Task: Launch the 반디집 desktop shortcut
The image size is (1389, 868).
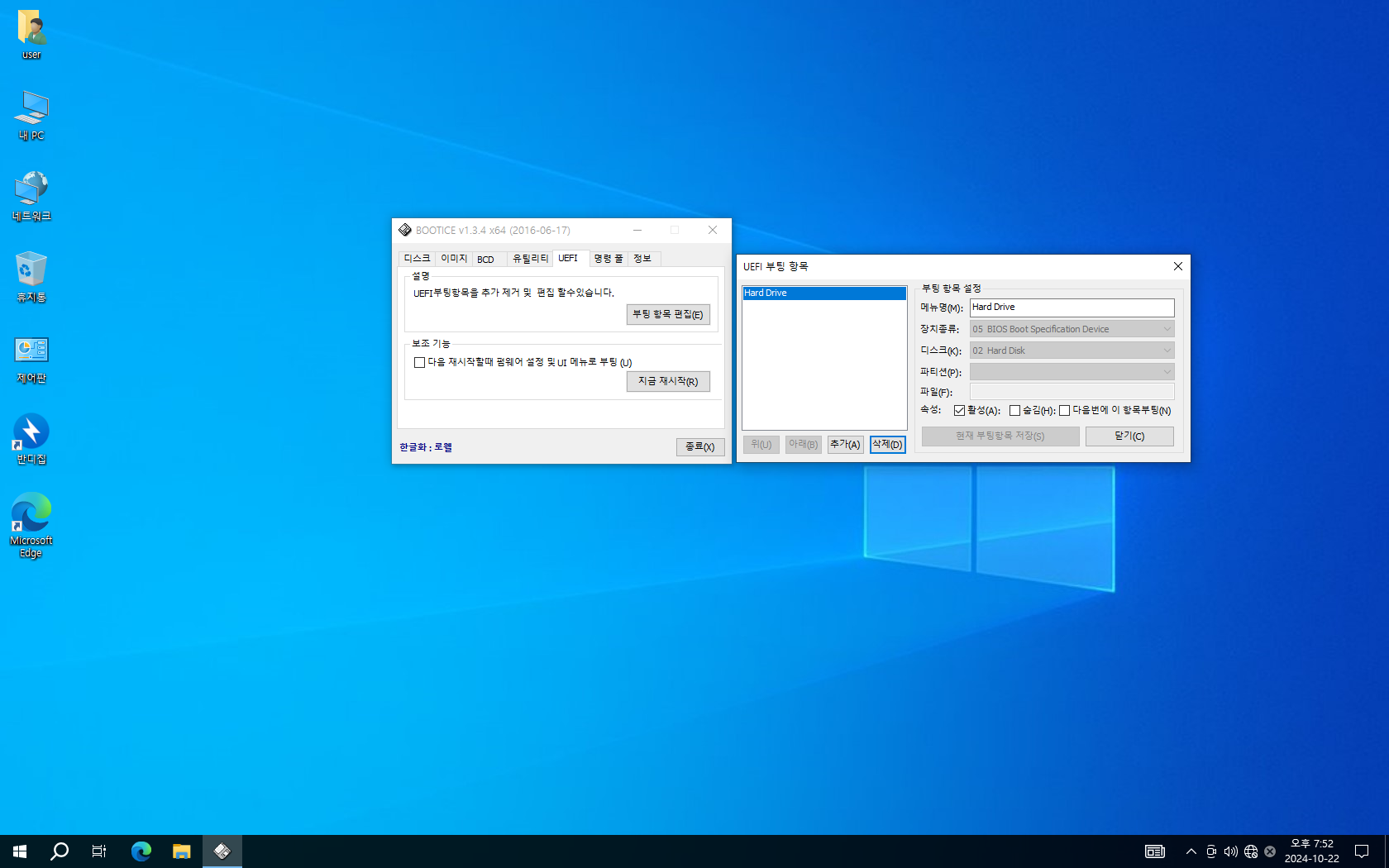Action: (x=31, y=440)
